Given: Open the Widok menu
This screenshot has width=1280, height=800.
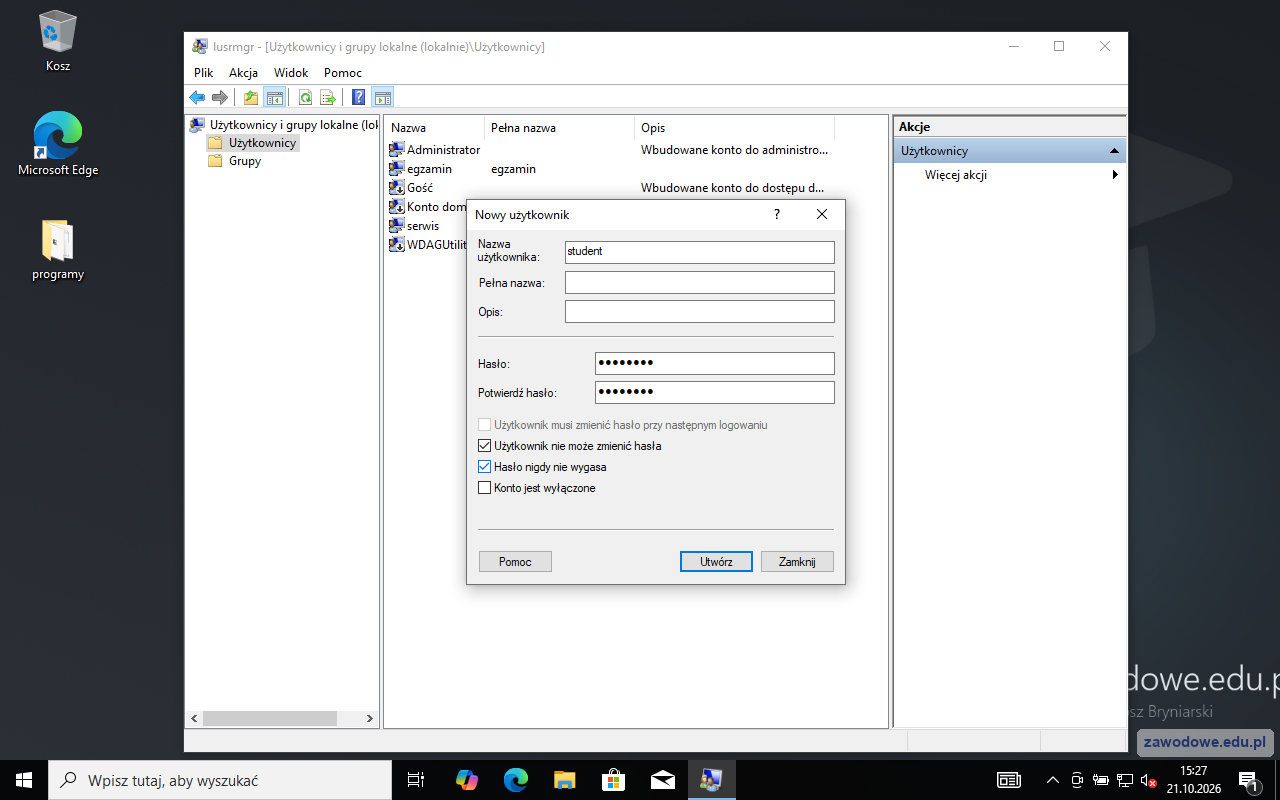Looking at the screenshot, I should pyautogui.click(x=291, y=73).
